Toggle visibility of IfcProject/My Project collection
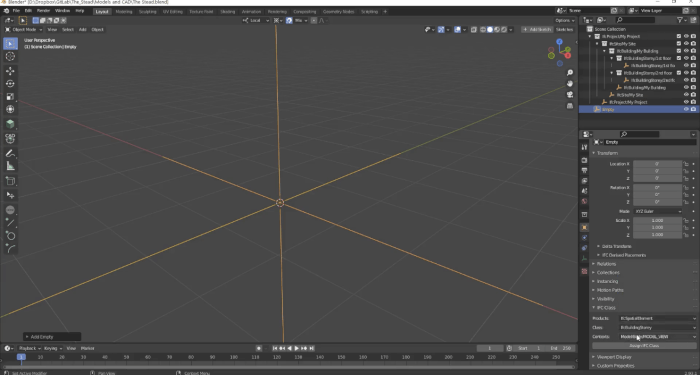Image resolution: width=700 pixels, height=375 pixels. coord(686,36)
